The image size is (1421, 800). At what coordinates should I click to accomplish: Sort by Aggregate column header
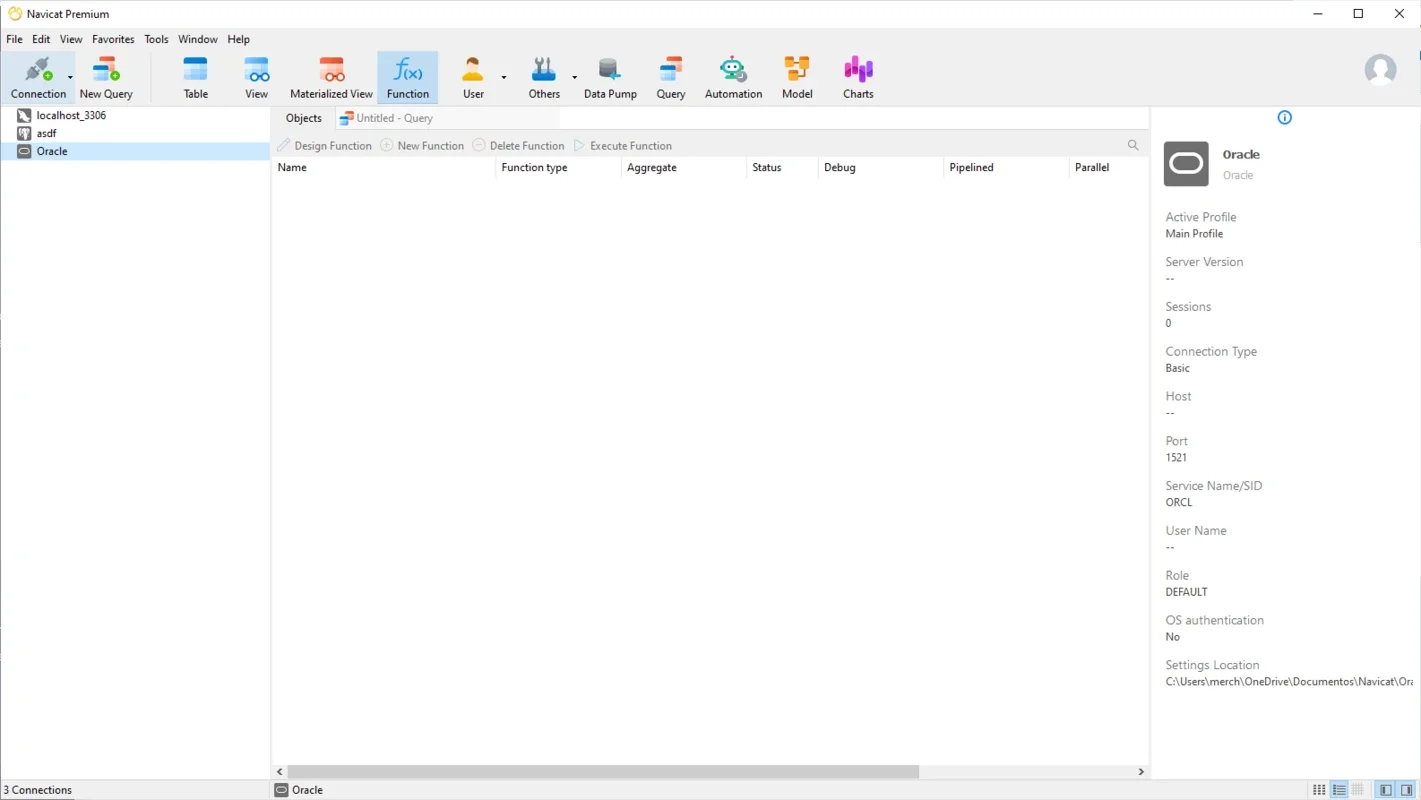point(684,167)
